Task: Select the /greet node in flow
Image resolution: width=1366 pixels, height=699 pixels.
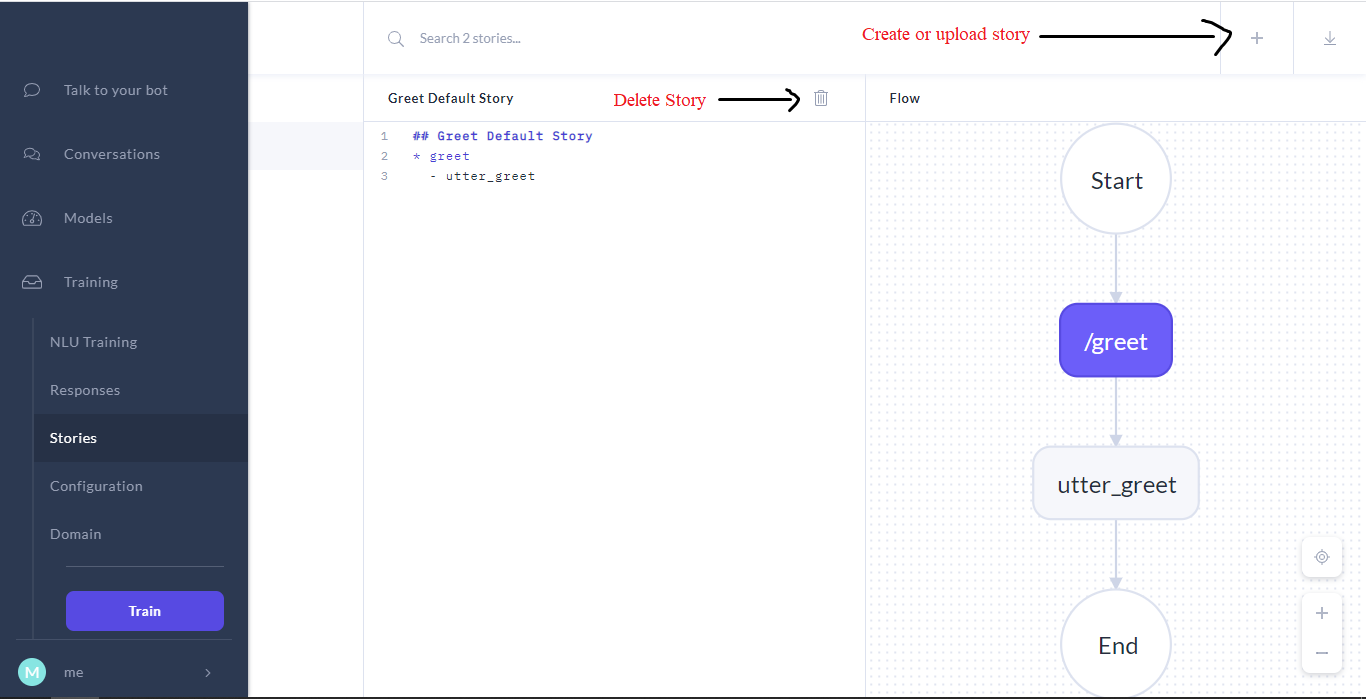Action: coord(1115,341)
